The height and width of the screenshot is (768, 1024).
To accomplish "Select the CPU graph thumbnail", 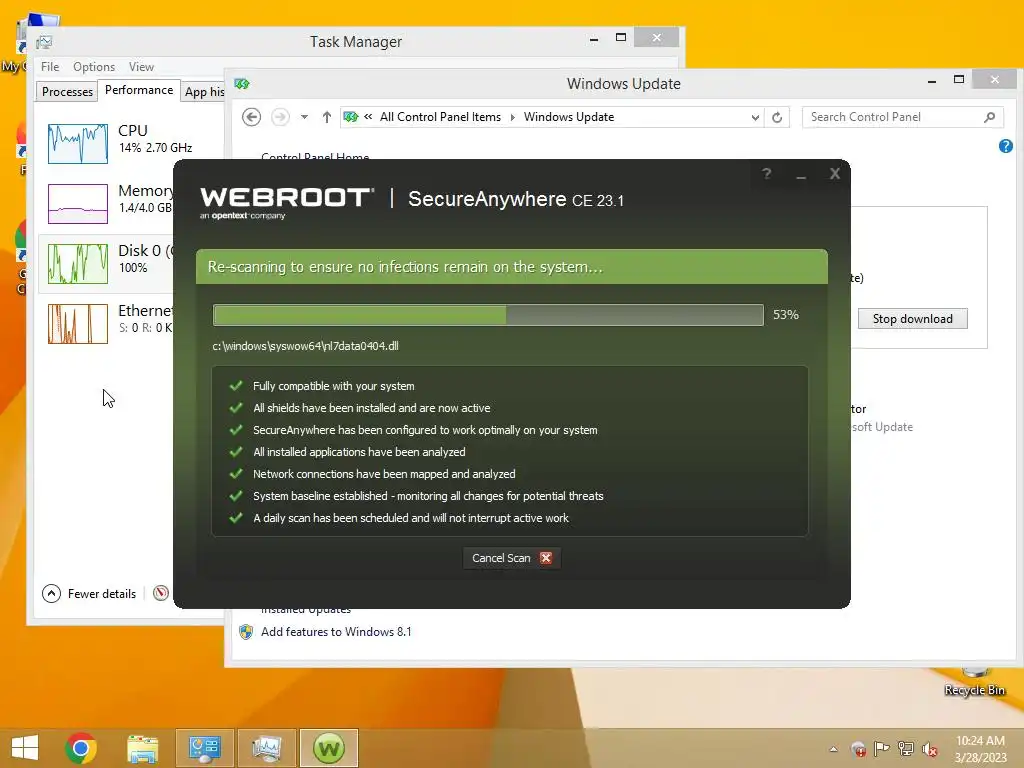I will pos(78,143).
